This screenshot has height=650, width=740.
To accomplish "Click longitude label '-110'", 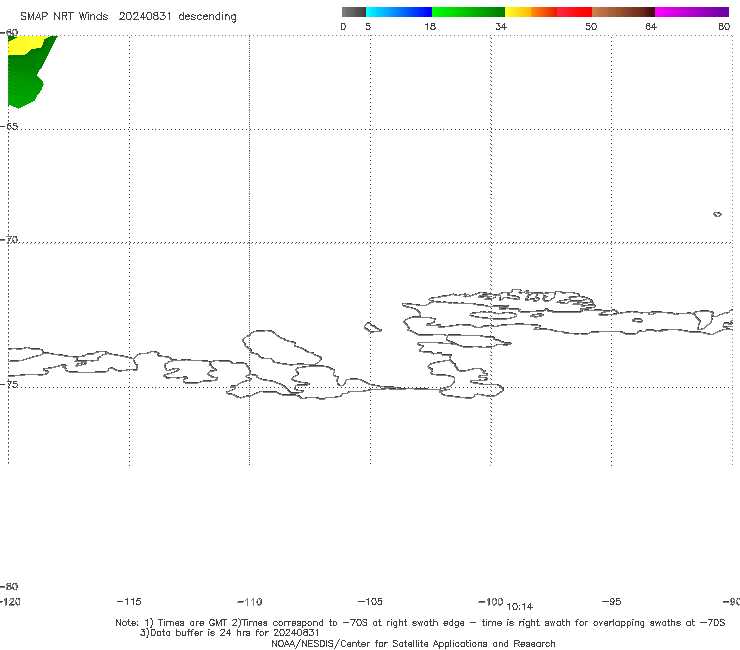I will point(250,602).
